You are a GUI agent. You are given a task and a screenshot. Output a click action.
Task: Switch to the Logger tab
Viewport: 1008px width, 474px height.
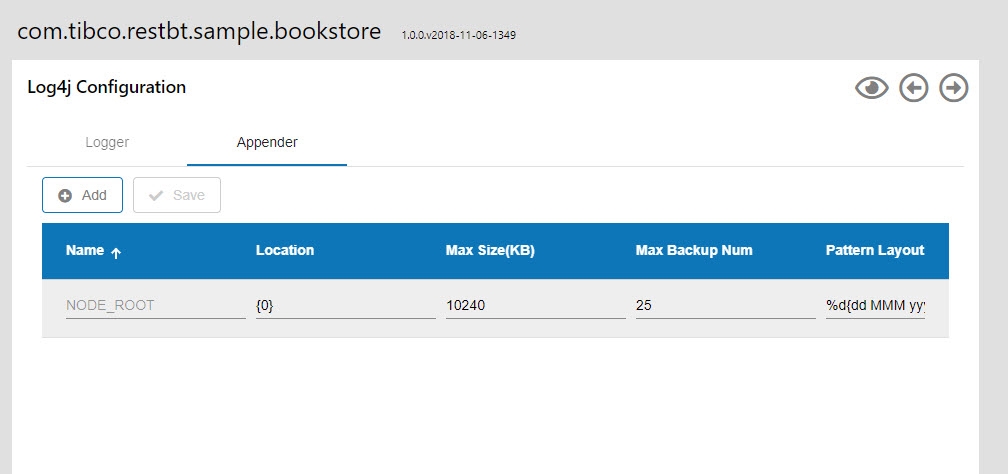[x=107, y=143]
